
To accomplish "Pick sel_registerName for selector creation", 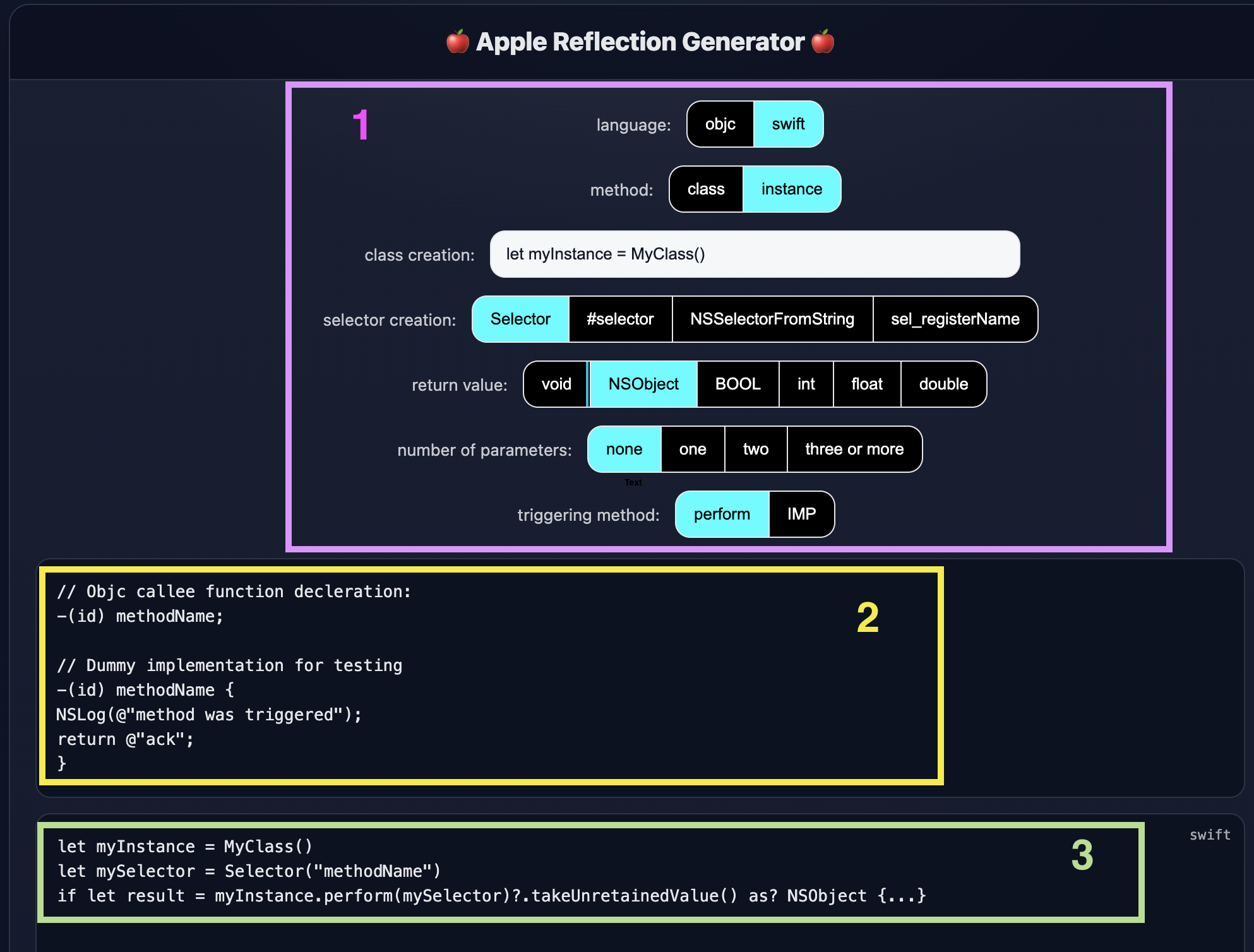I will [955, 319].
